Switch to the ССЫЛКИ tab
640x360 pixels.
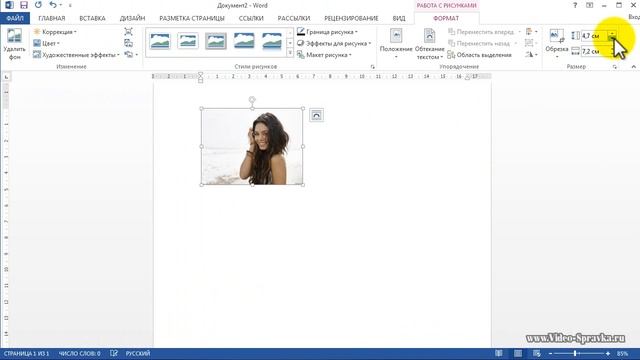[251, 18]
